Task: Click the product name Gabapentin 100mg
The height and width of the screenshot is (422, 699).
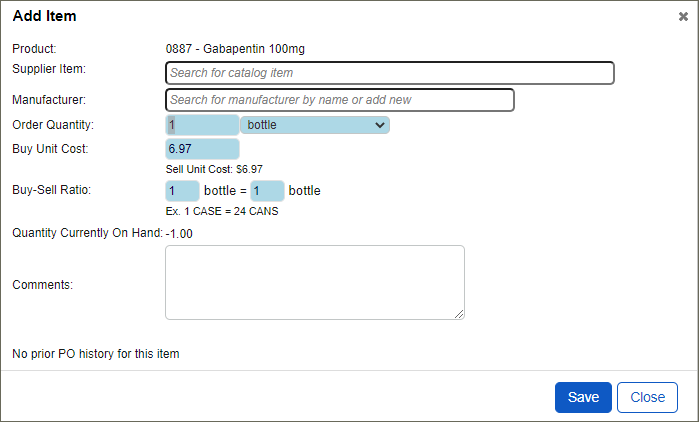Action: pos(254,49)
